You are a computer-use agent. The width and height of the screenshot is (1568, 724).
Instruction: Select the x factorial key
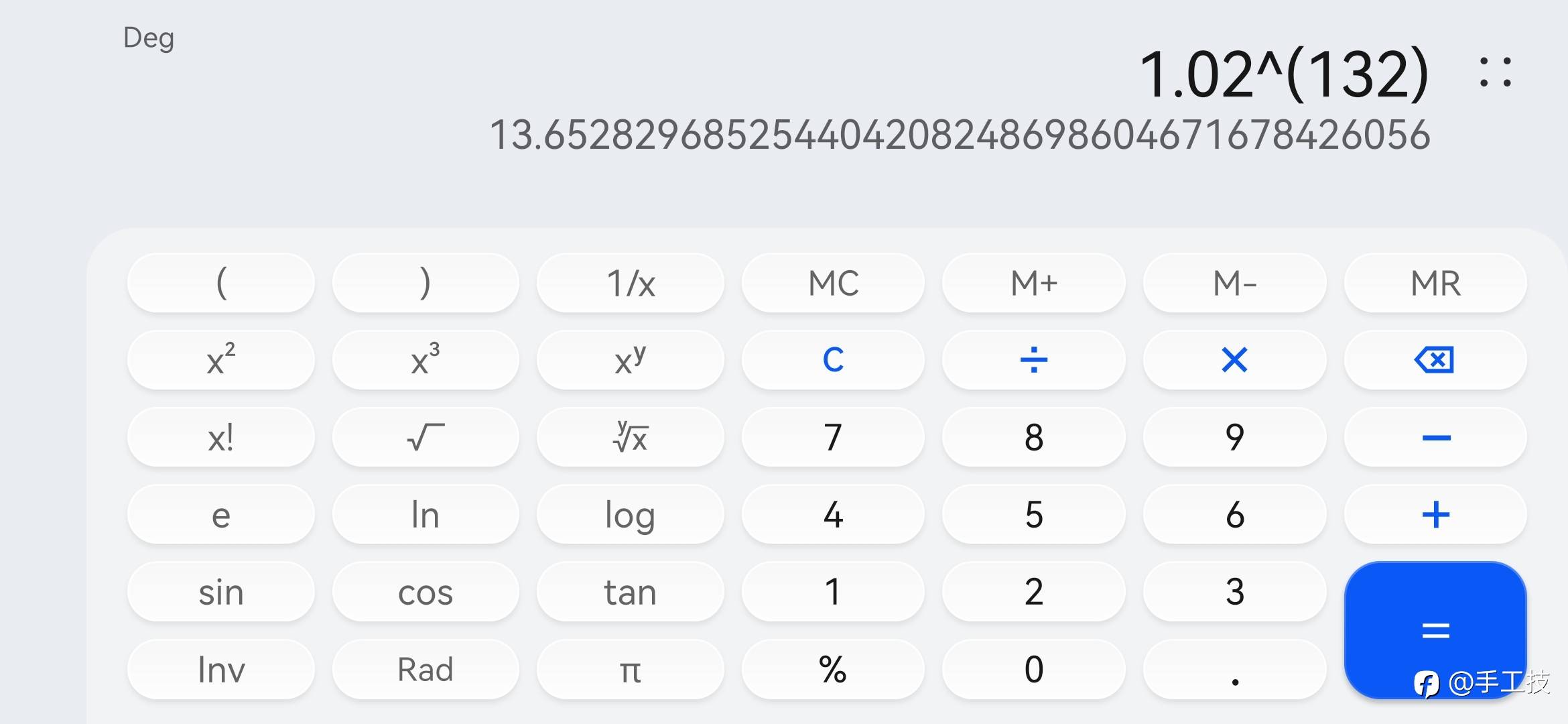[221, 437]
